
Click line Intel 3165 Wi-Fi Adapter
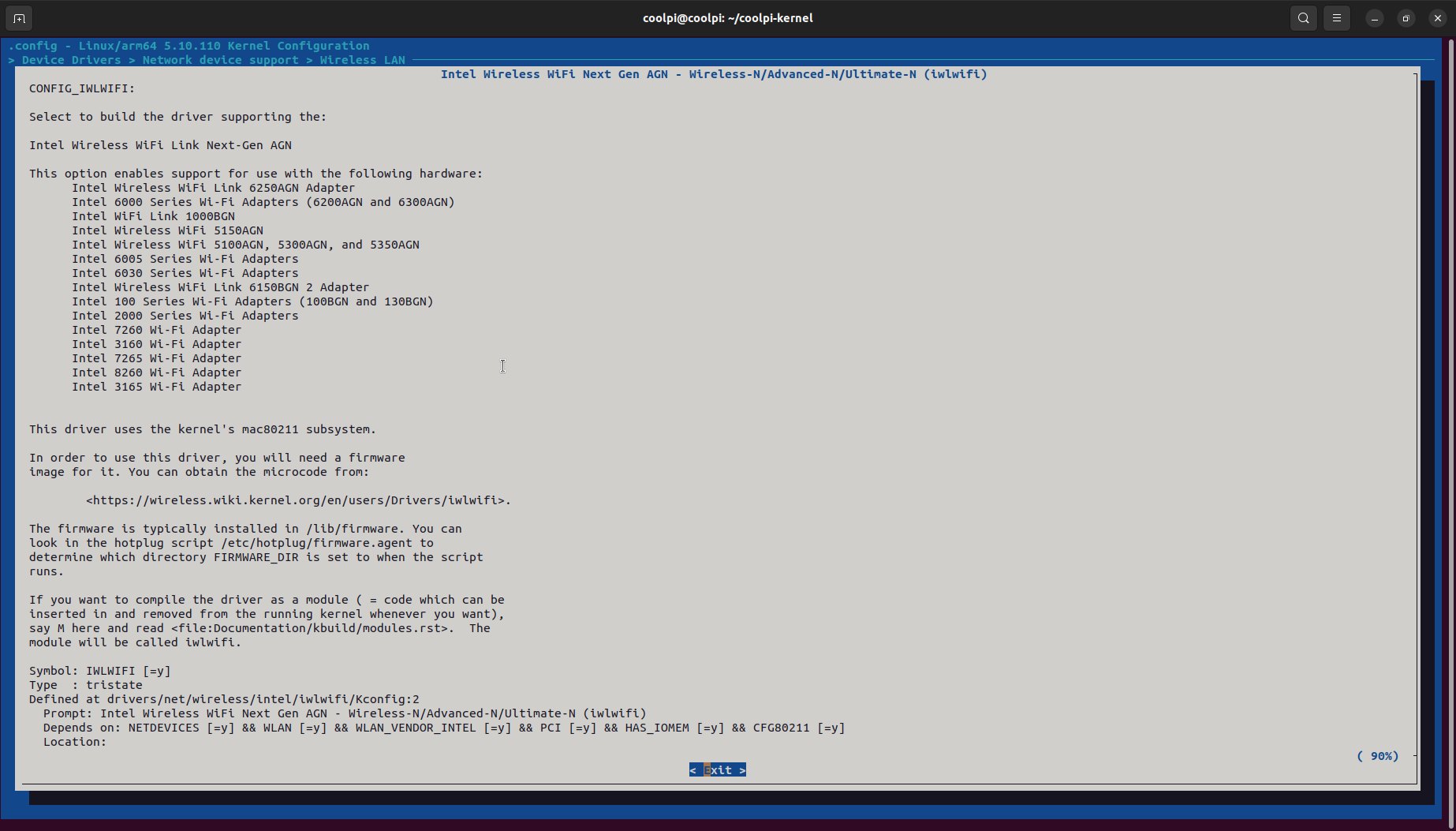[157, 387]
